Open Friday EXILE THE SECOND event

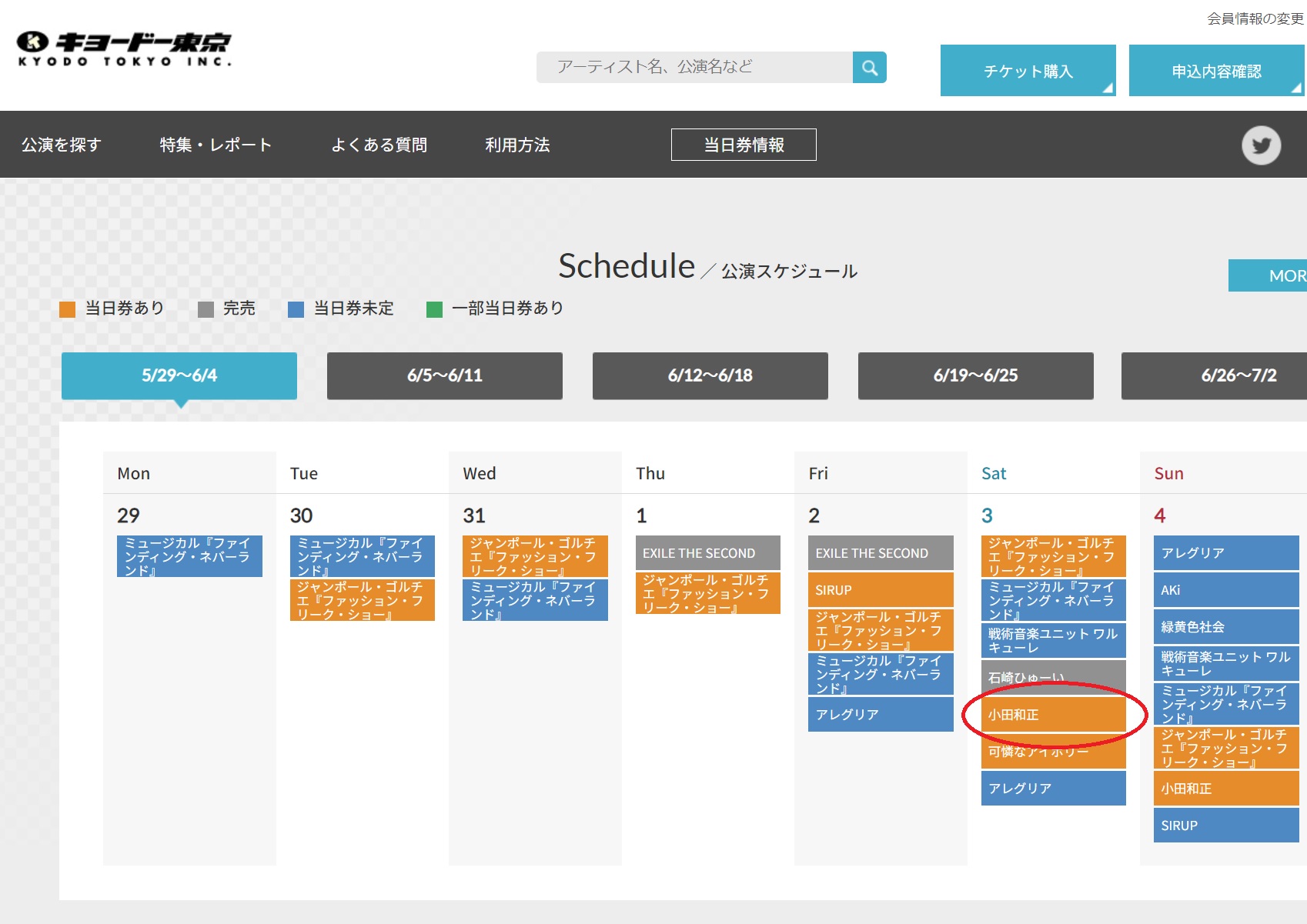[881, 552]
